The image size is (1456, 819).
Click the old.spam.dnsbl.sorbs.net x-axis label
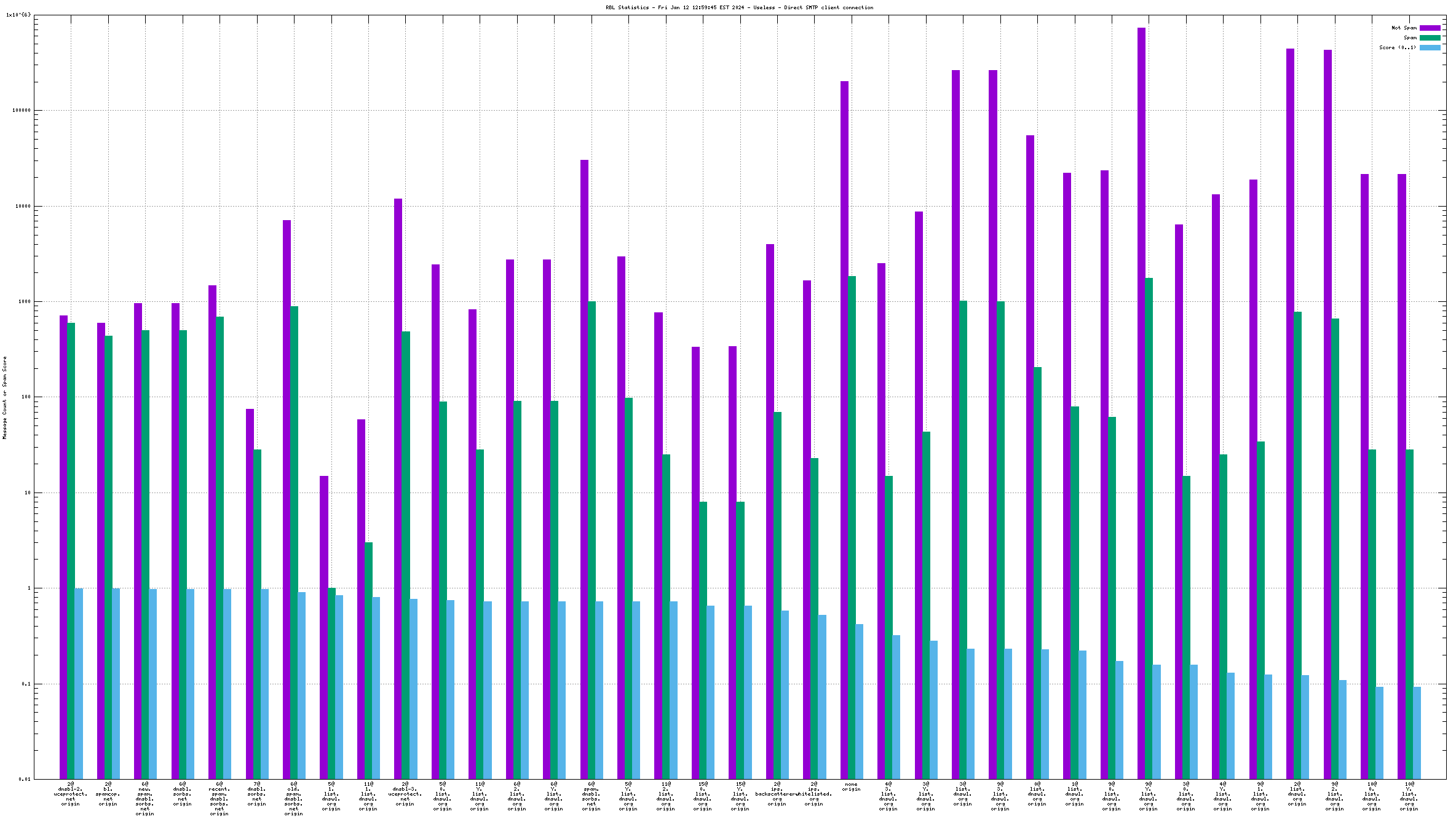293,799
